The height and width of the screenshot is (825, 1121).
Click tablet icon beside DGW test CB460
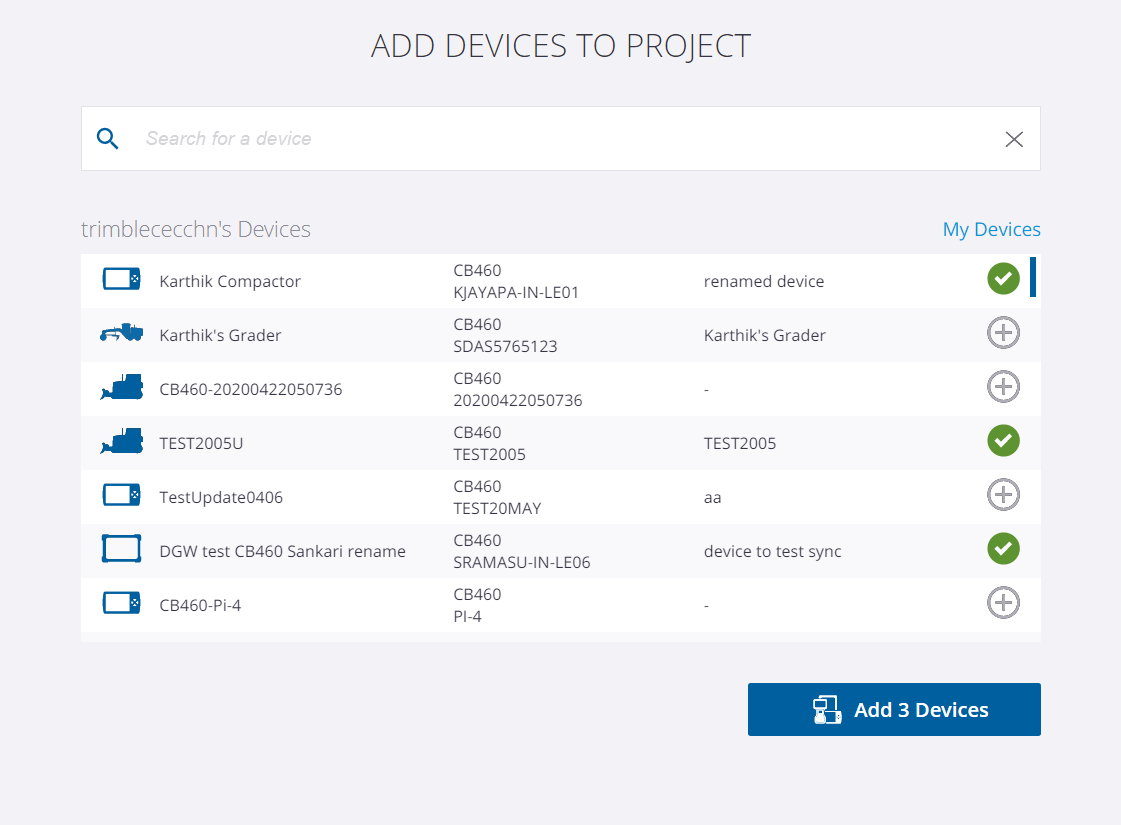tap(122, 548)
